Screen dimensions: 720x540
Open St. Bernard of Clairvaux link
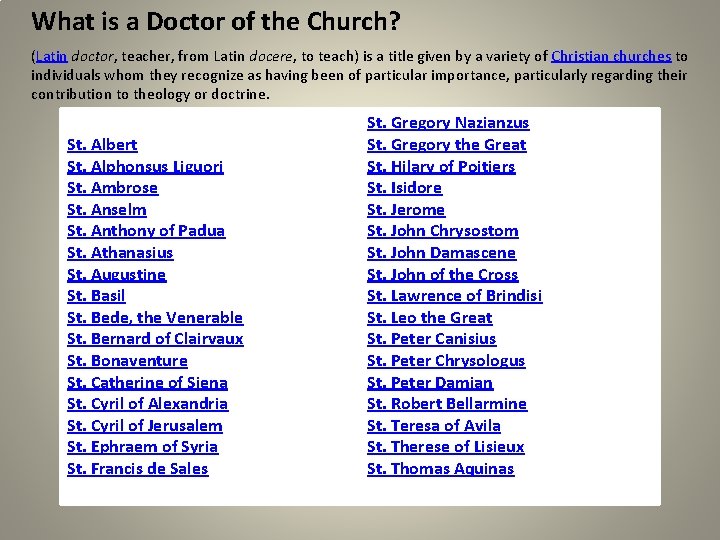coord(155,339)
